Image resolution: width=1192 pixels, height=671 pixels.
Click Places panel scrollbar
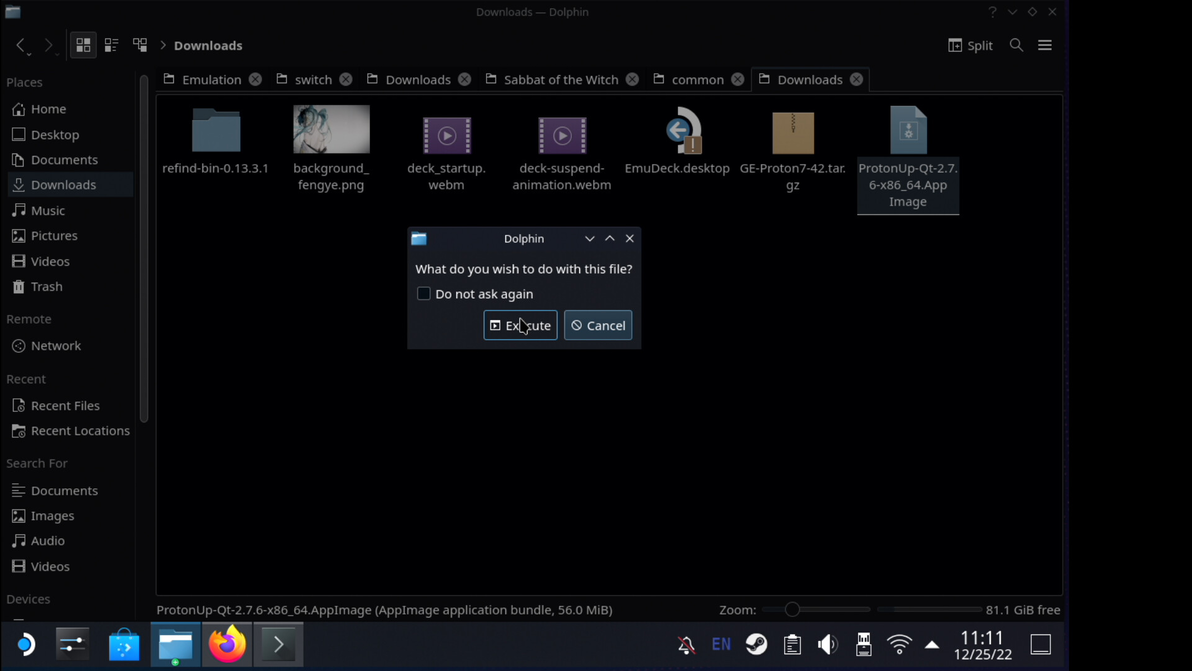[144, 248]
